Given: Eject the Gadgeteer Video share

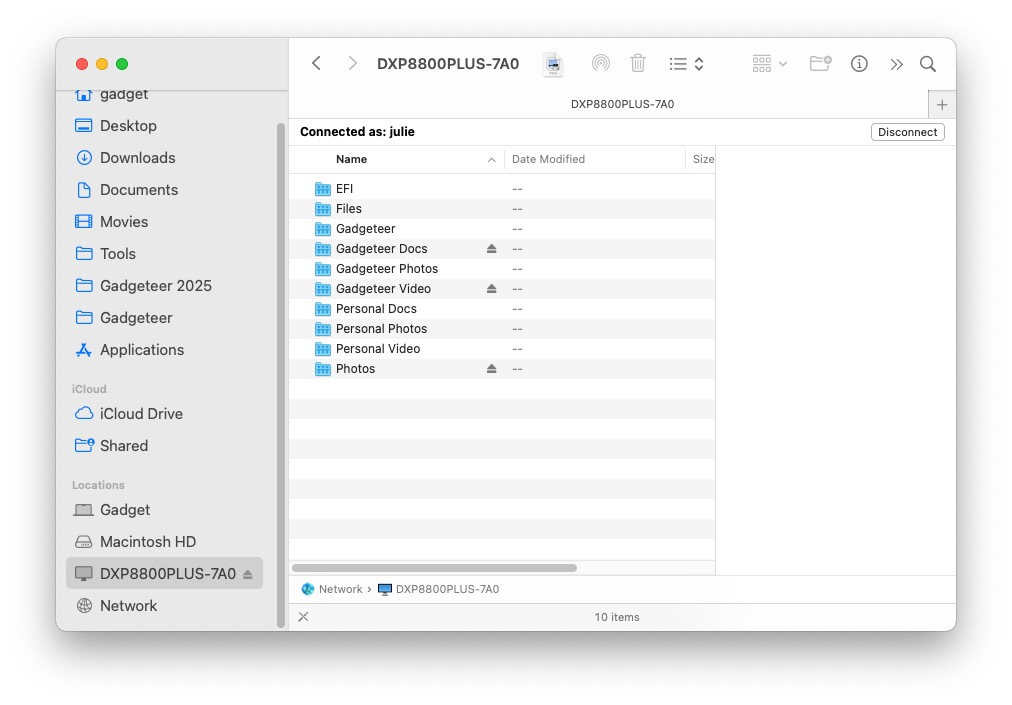Looking at the screenshot, I should [x=491, y=289].
